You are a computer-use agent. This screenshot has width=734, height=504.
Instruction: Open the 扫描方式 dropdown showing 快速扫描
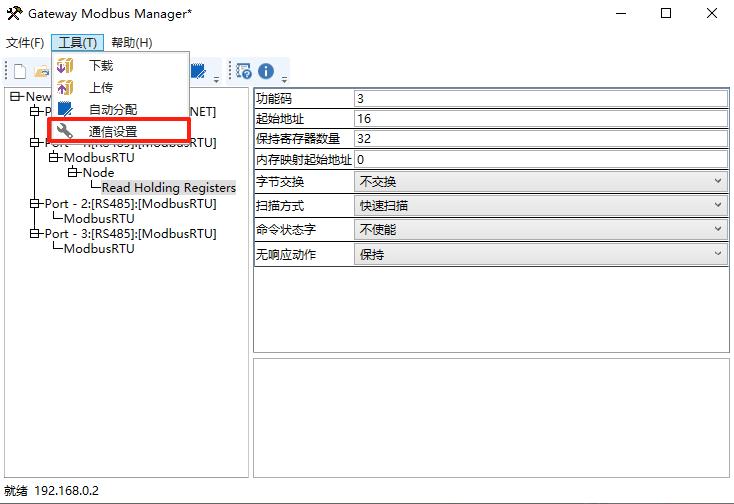541,205
